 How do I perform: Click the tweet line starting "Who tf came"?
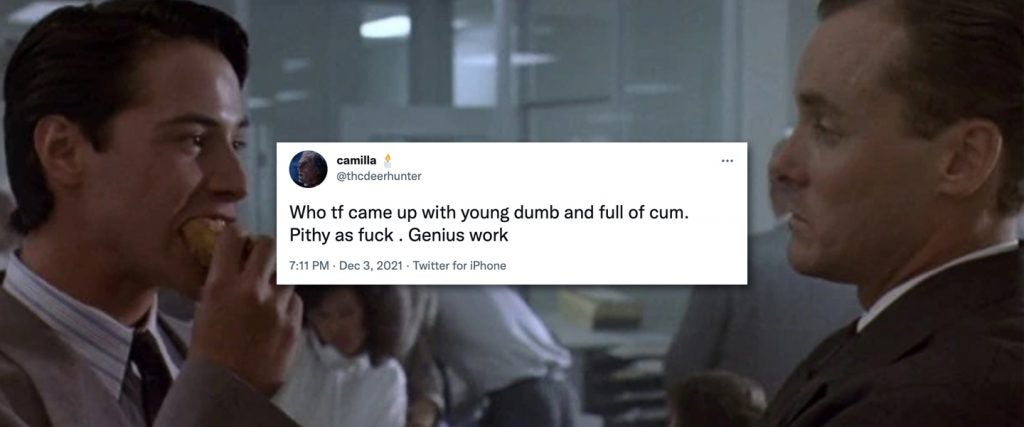(x=489, y=214)
